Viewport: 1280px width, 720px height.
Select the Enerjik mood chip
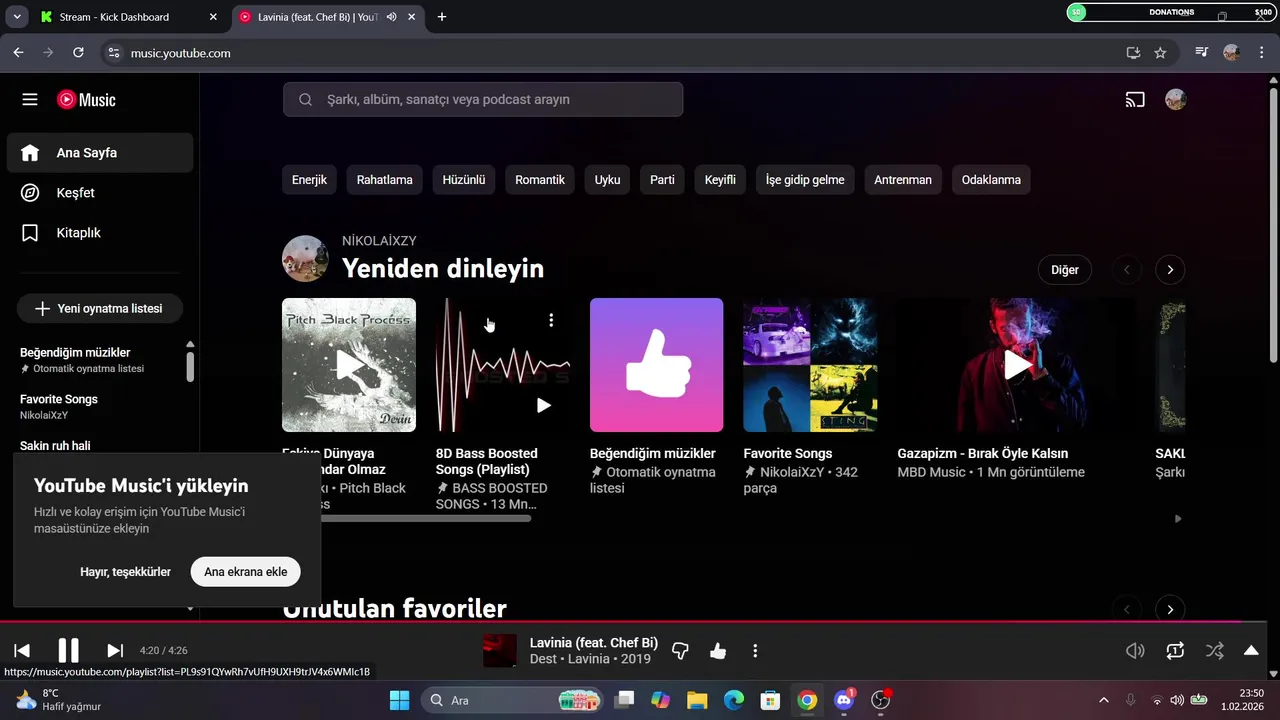point(309,180)
